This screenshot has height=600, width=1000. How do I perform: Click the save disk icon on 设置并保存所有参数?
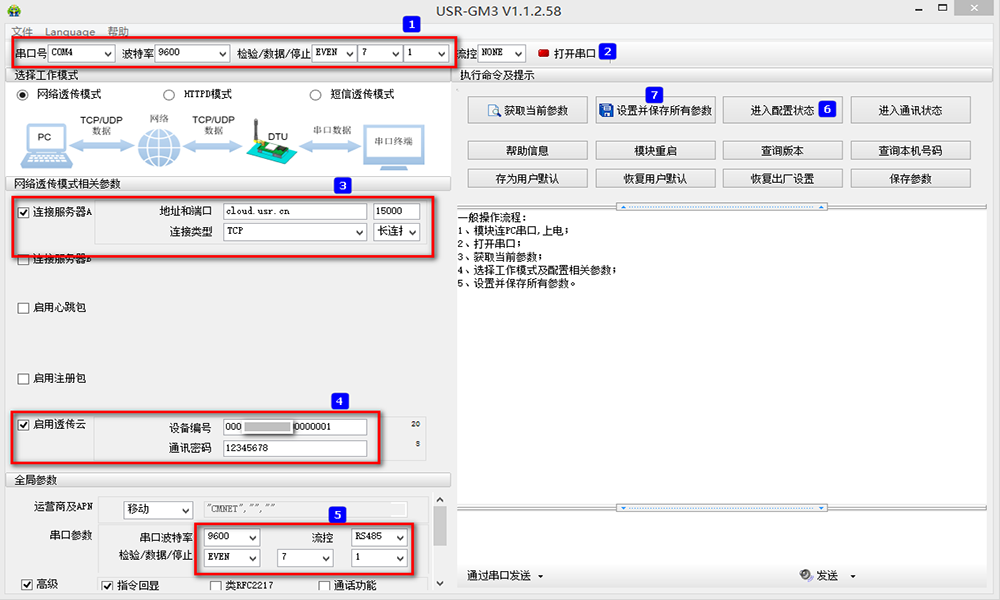pyautogui.click(x=606, y=111)
